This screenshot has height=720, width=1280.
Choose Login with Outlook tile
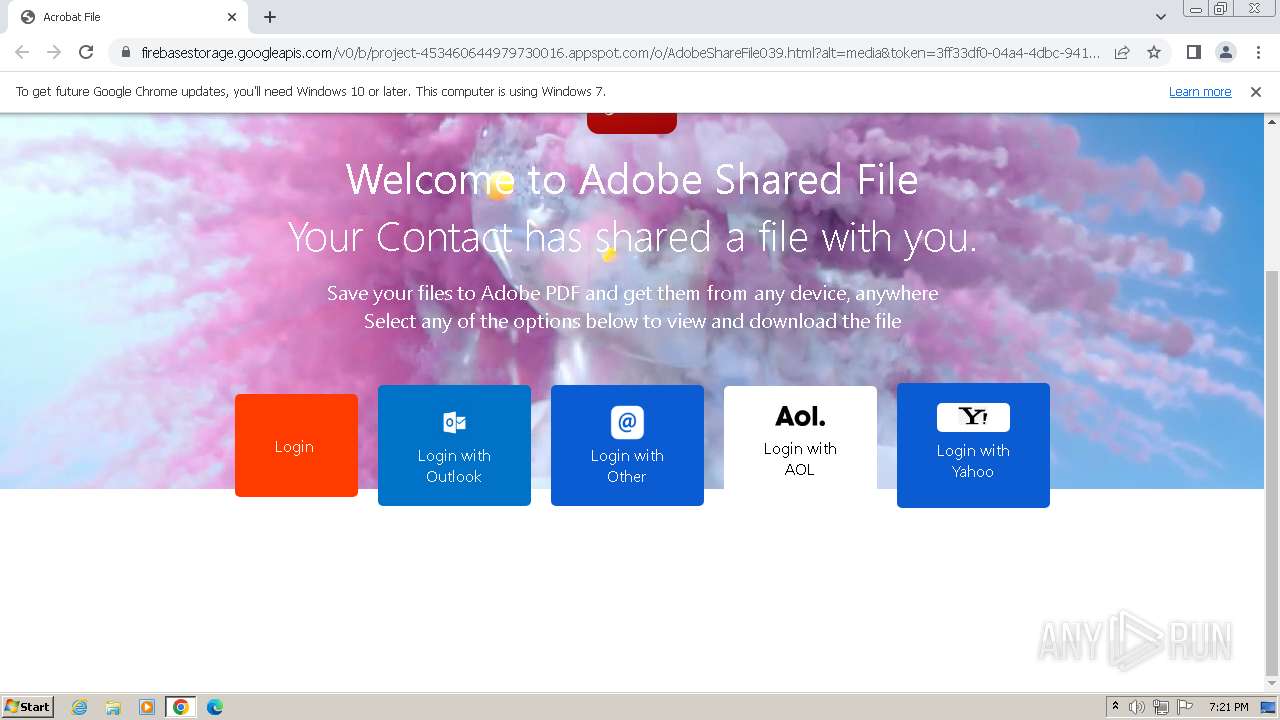(x=454, y=445)
